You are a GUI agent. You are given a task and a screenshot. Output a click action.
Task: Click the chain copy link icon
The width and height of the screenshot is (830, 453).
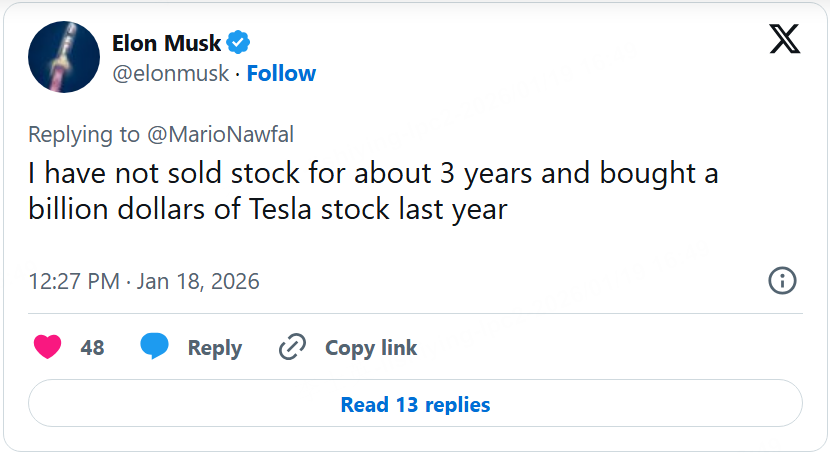pyautogui.click(x=292, y=347)
